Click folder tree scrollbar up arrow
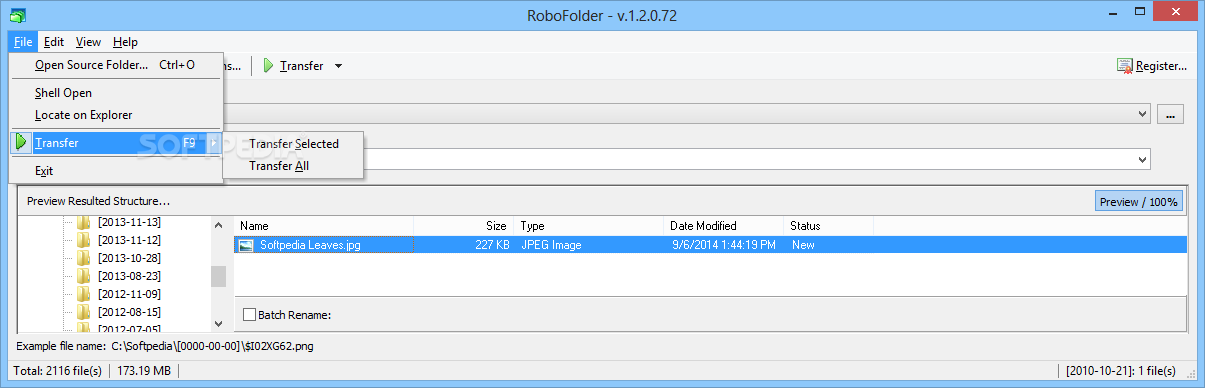The width and height of the screenshot is (1205, 388). click(x=218, y=226)
